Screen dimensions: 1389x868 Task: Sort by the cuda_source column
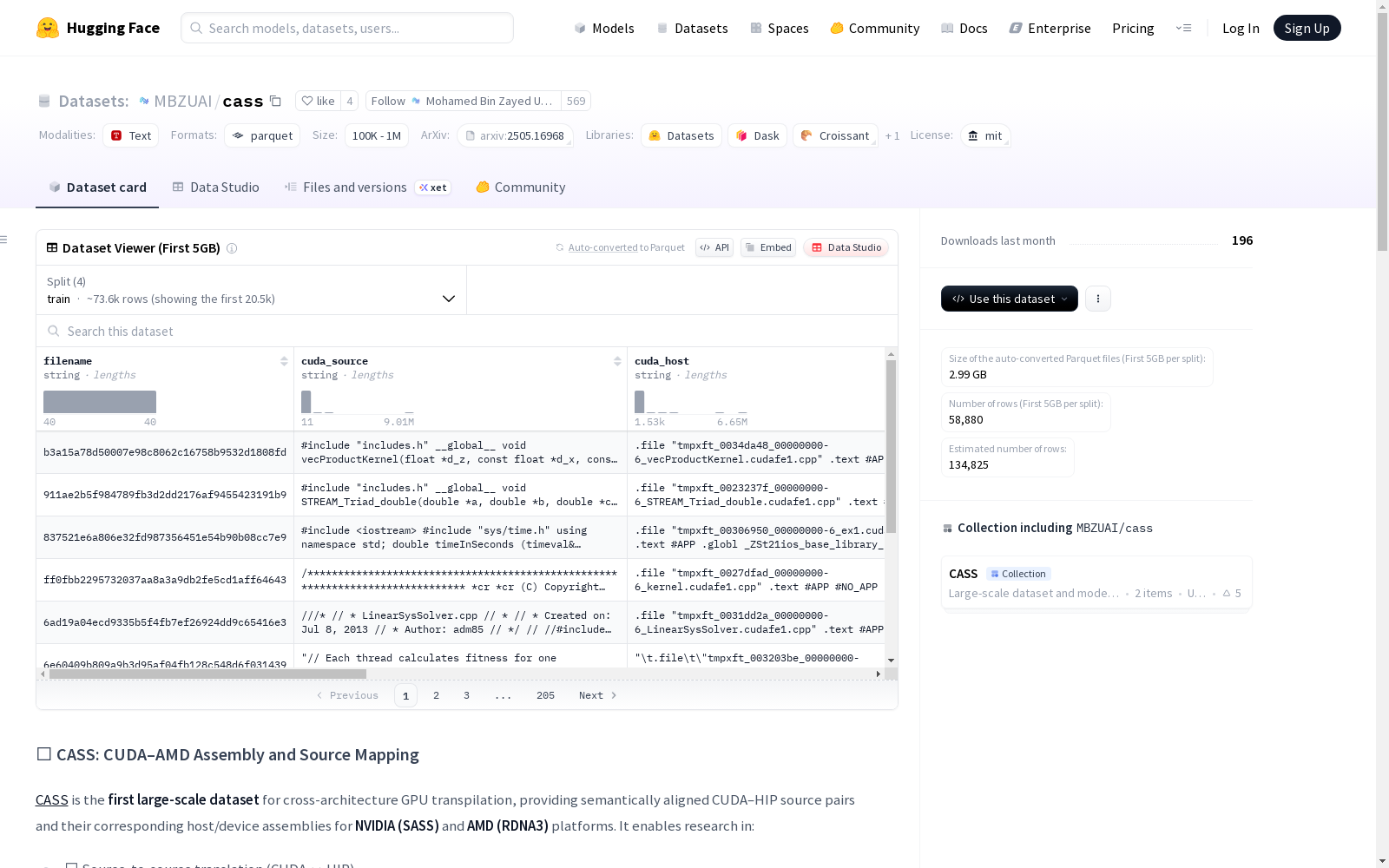[617, 361]
